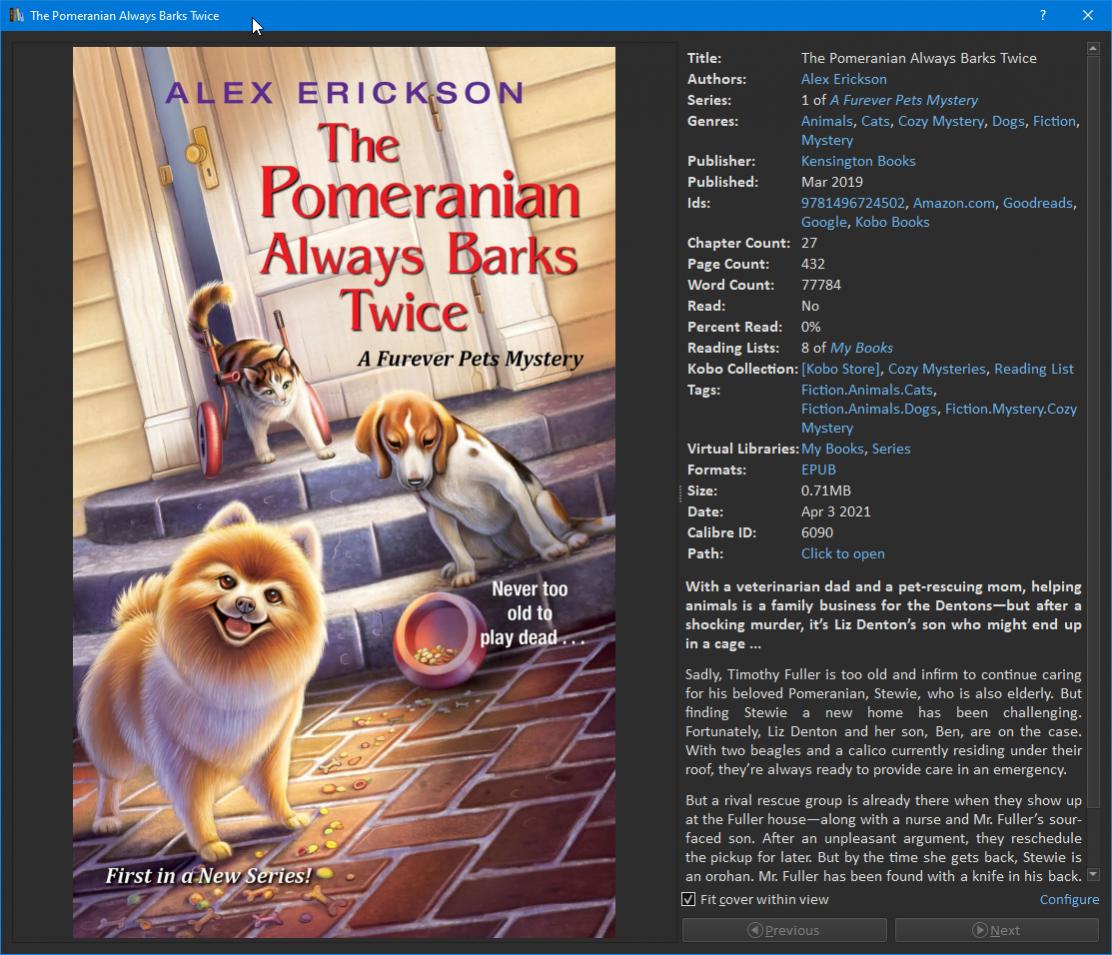Click the calibre books icon in title bar
The image size is (1112, 955).
coord(16,15)
